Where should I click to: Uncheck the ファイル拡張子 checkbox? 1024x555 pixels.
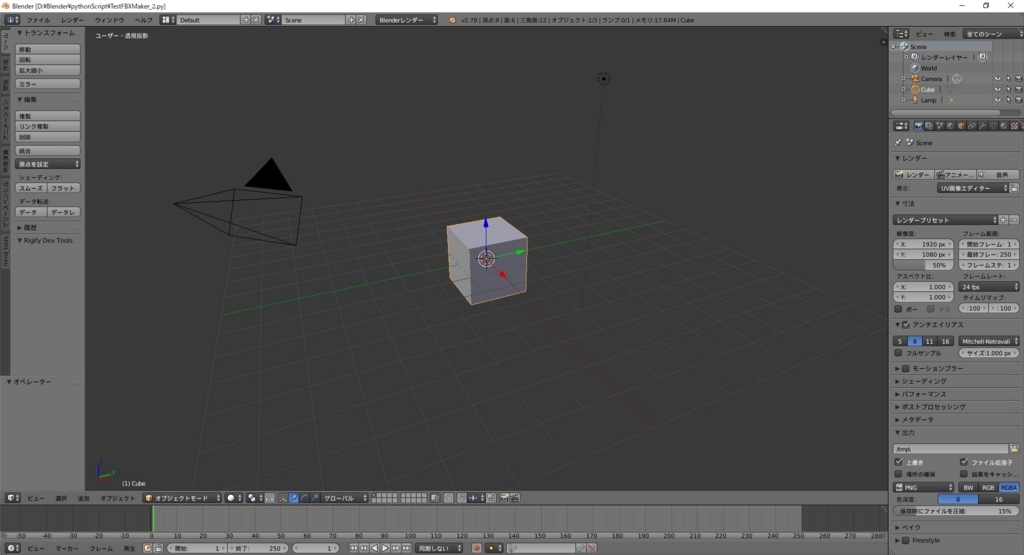(x=963, y=462)
